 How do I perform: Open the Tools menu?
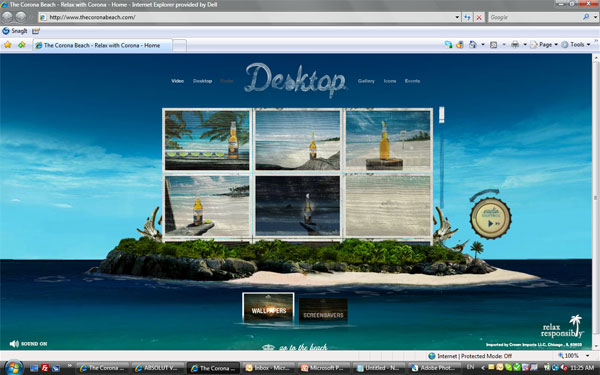click(x=576, y=45)
